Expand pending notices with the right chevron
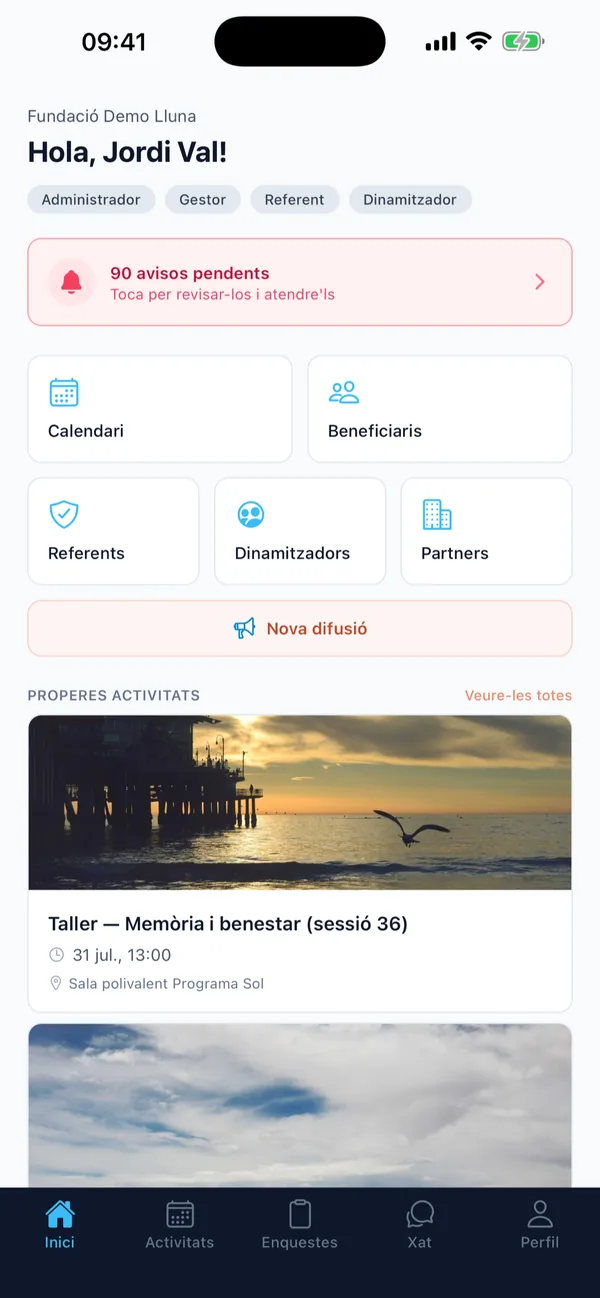 [540, 282]
